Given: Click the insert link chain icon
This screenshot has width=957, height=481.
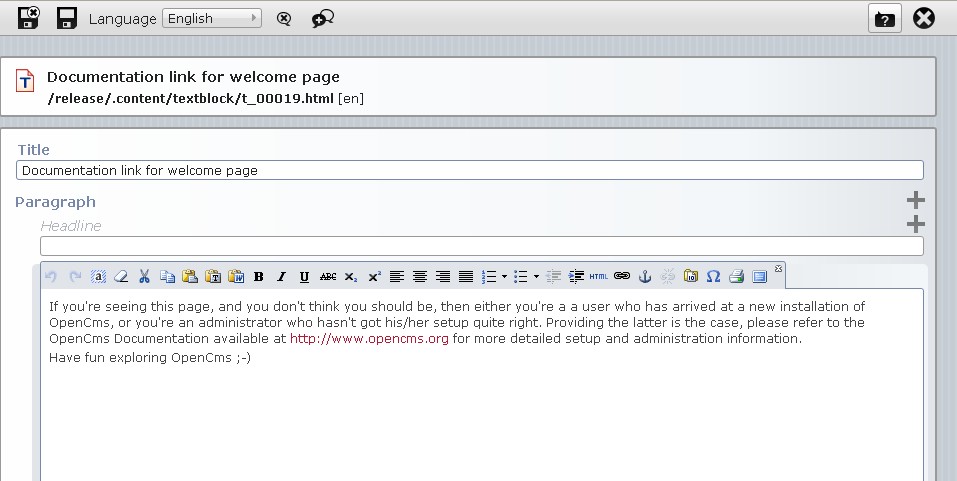Looking at the screenshot, I should point(621,277).
